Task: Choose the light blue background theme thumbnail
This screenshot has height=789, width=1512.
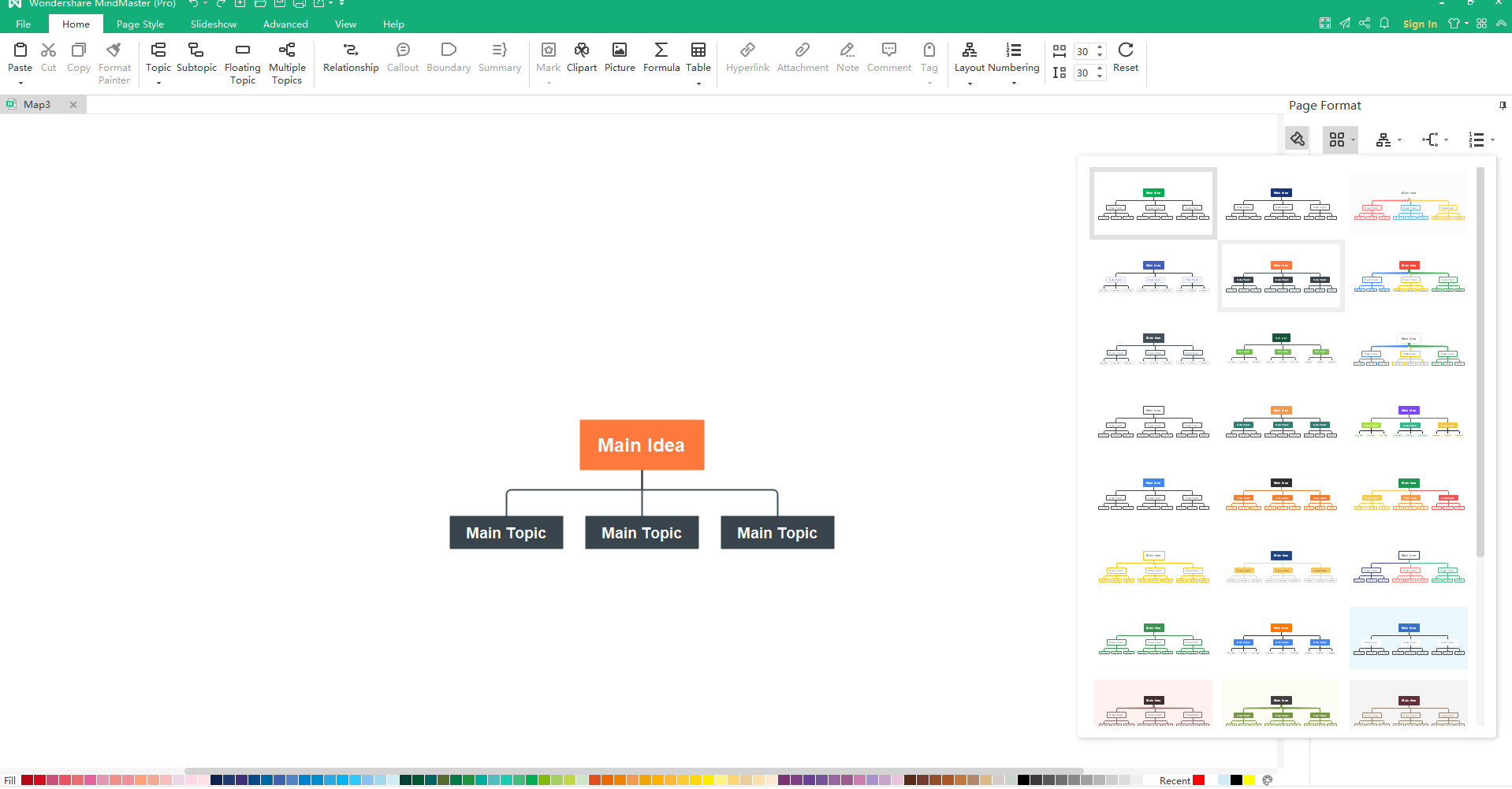Action: 1409,638
